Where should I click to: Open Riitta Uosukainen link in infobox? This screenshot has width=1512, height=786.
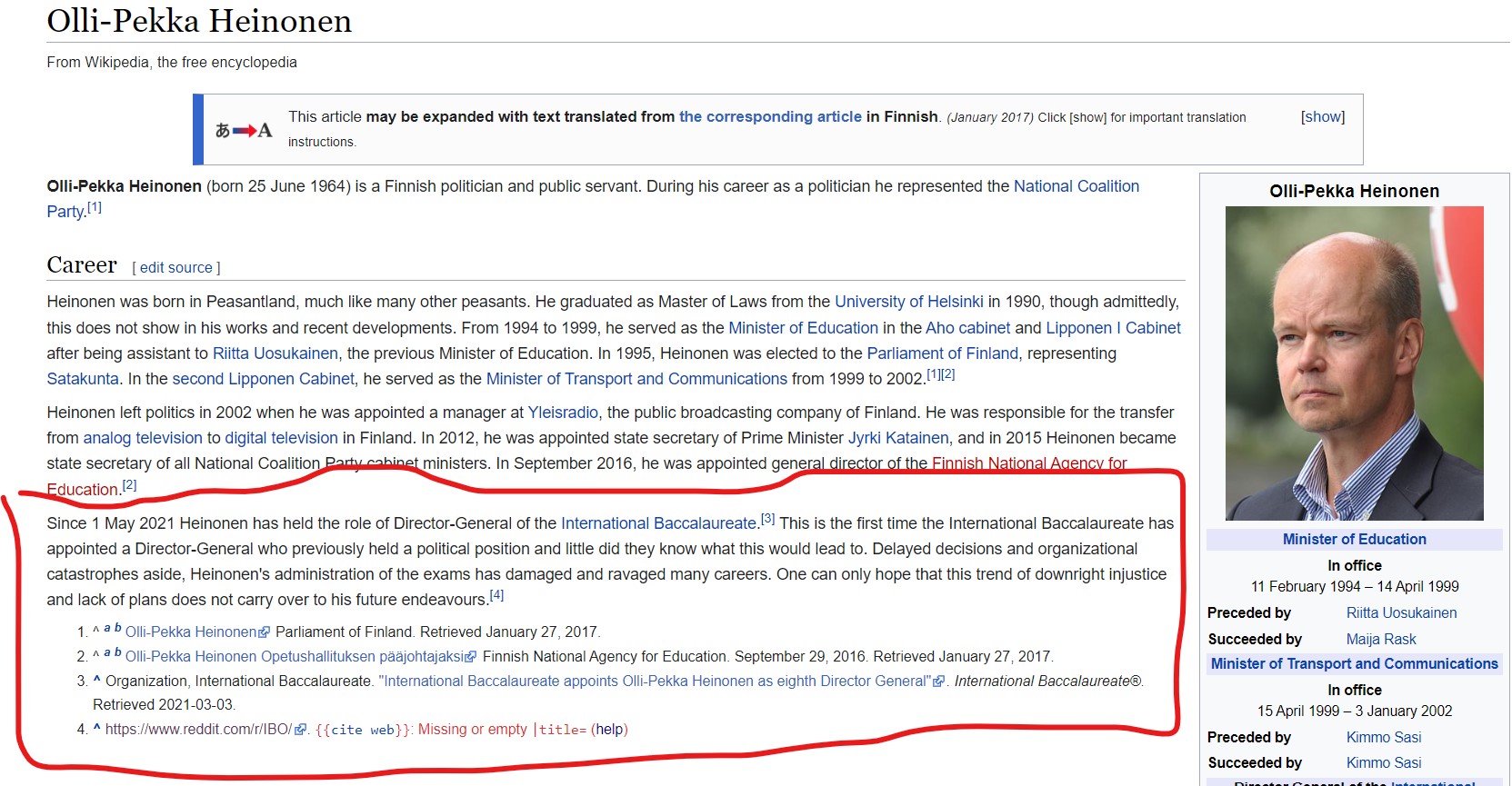coord(1402,613)
